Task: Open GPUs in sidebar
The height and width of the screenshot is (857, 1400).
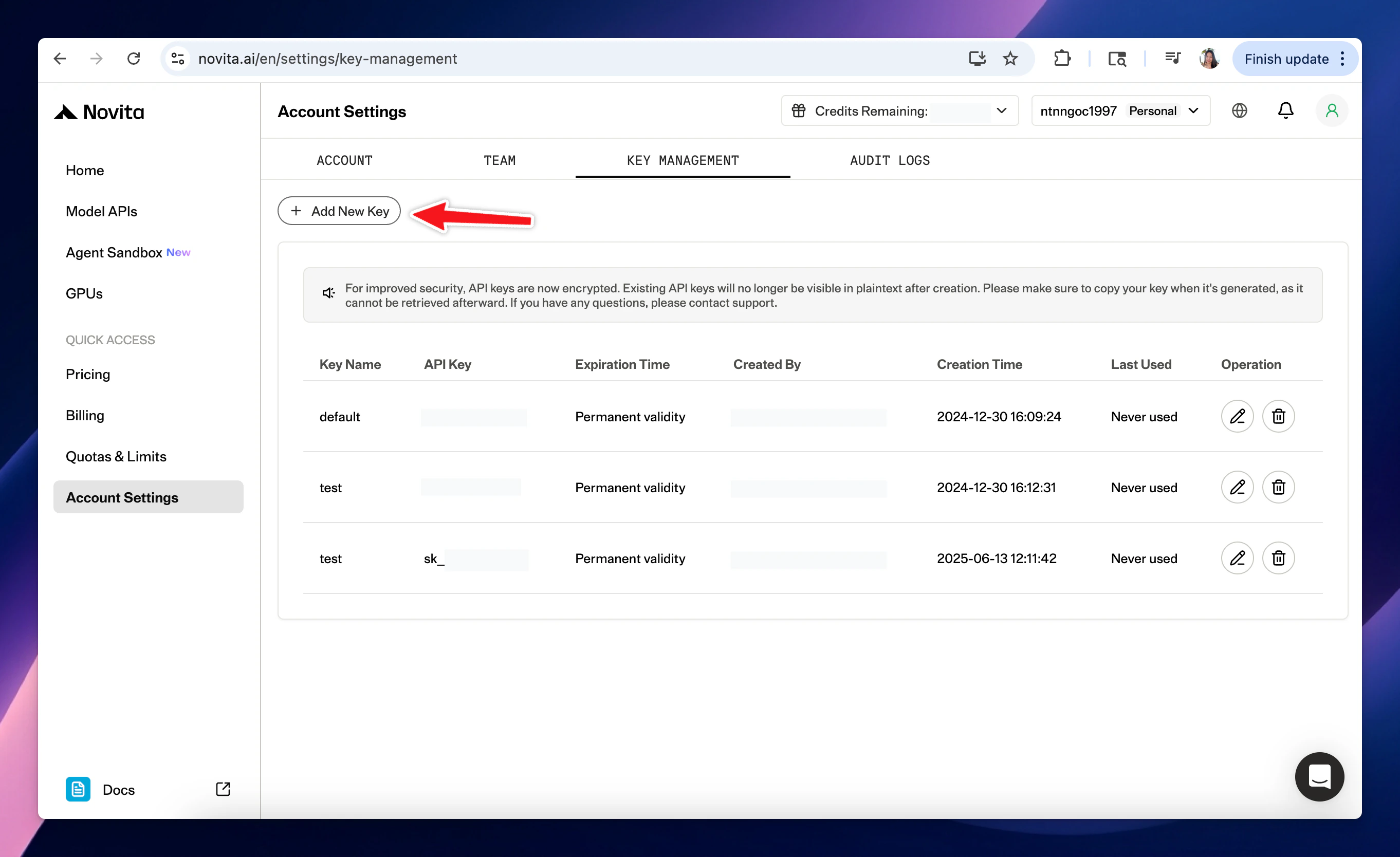Action: click(x=84, y=293)
